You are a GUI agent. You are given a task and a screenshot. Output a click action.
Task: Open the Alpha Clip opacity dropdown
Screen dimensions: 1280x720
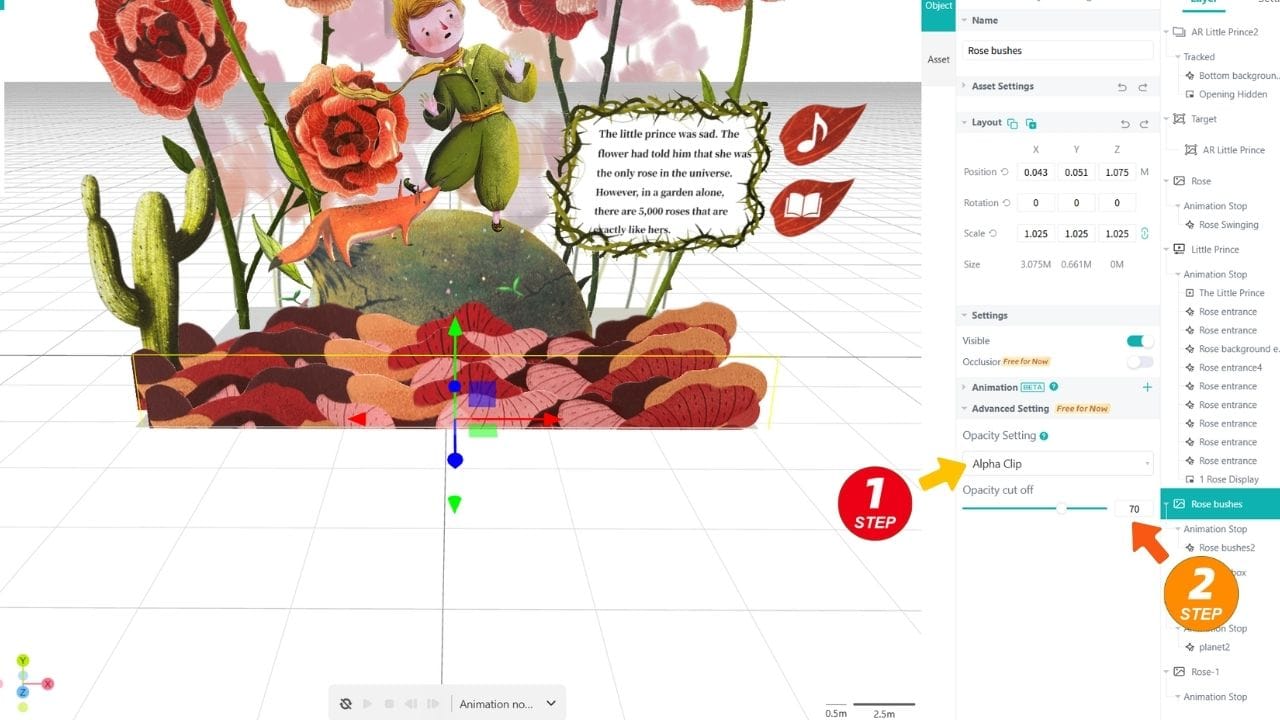[x=1057, y=464]
